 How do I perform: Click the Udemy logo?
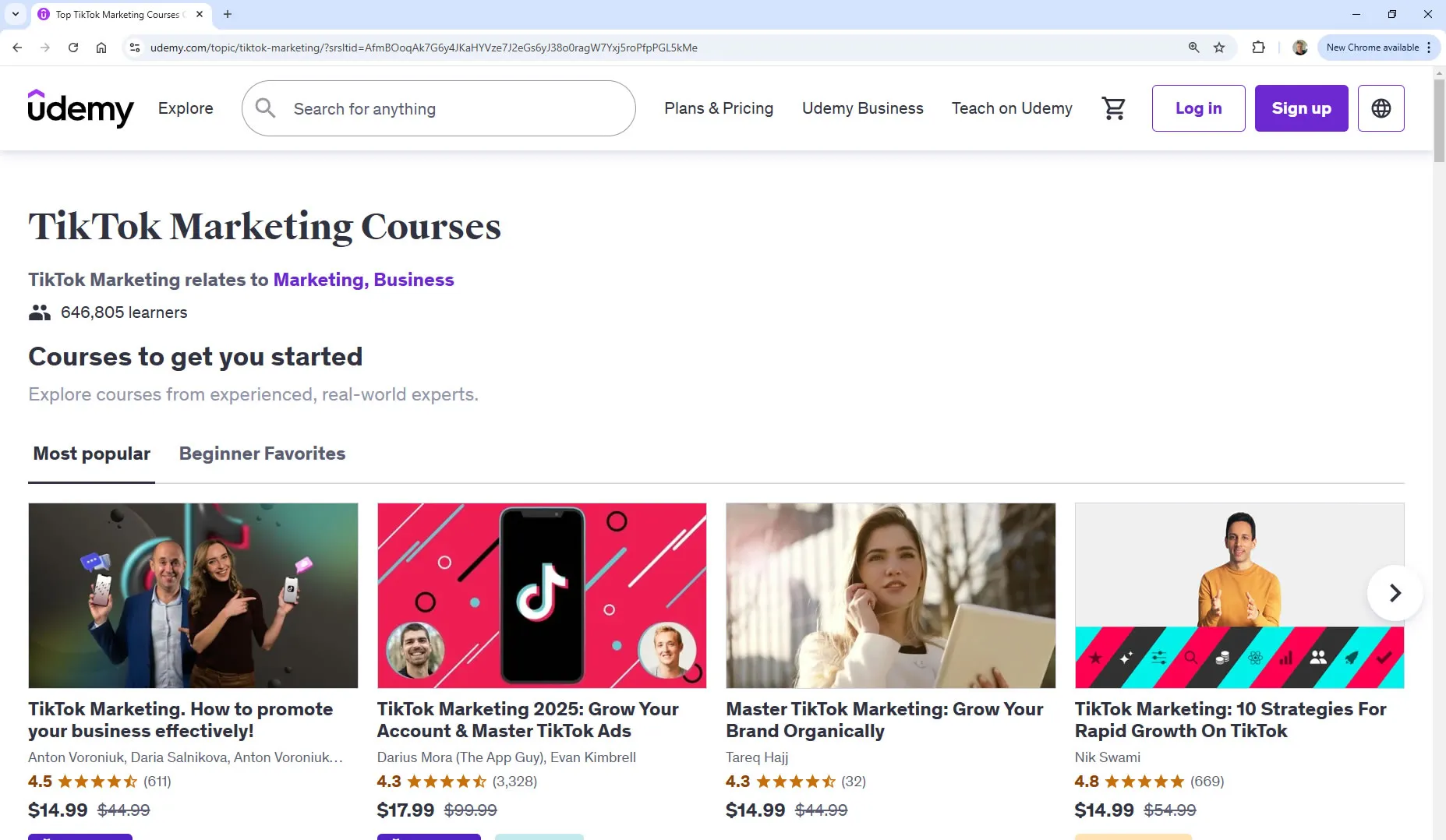(80, 108)
